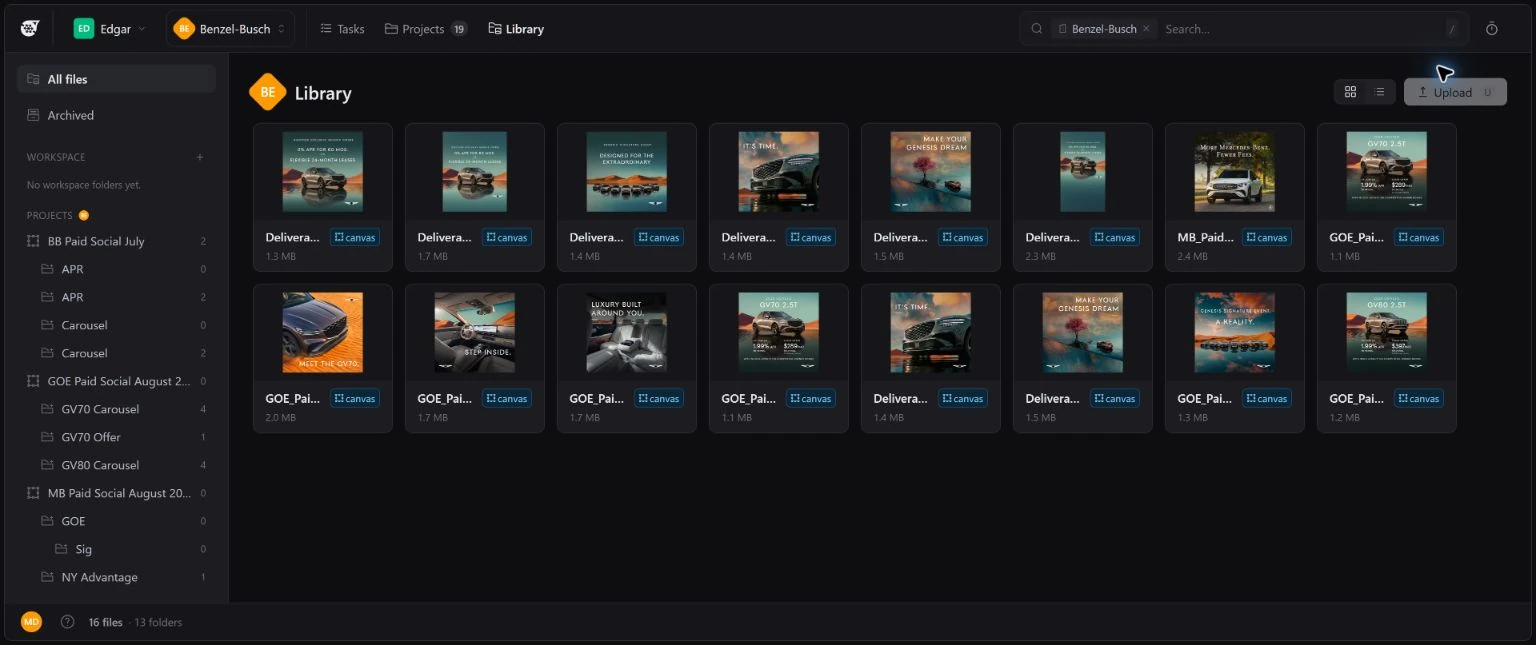Switch to the Library tab
This screenshot has height=645, width=1536.
pos(516,29)
